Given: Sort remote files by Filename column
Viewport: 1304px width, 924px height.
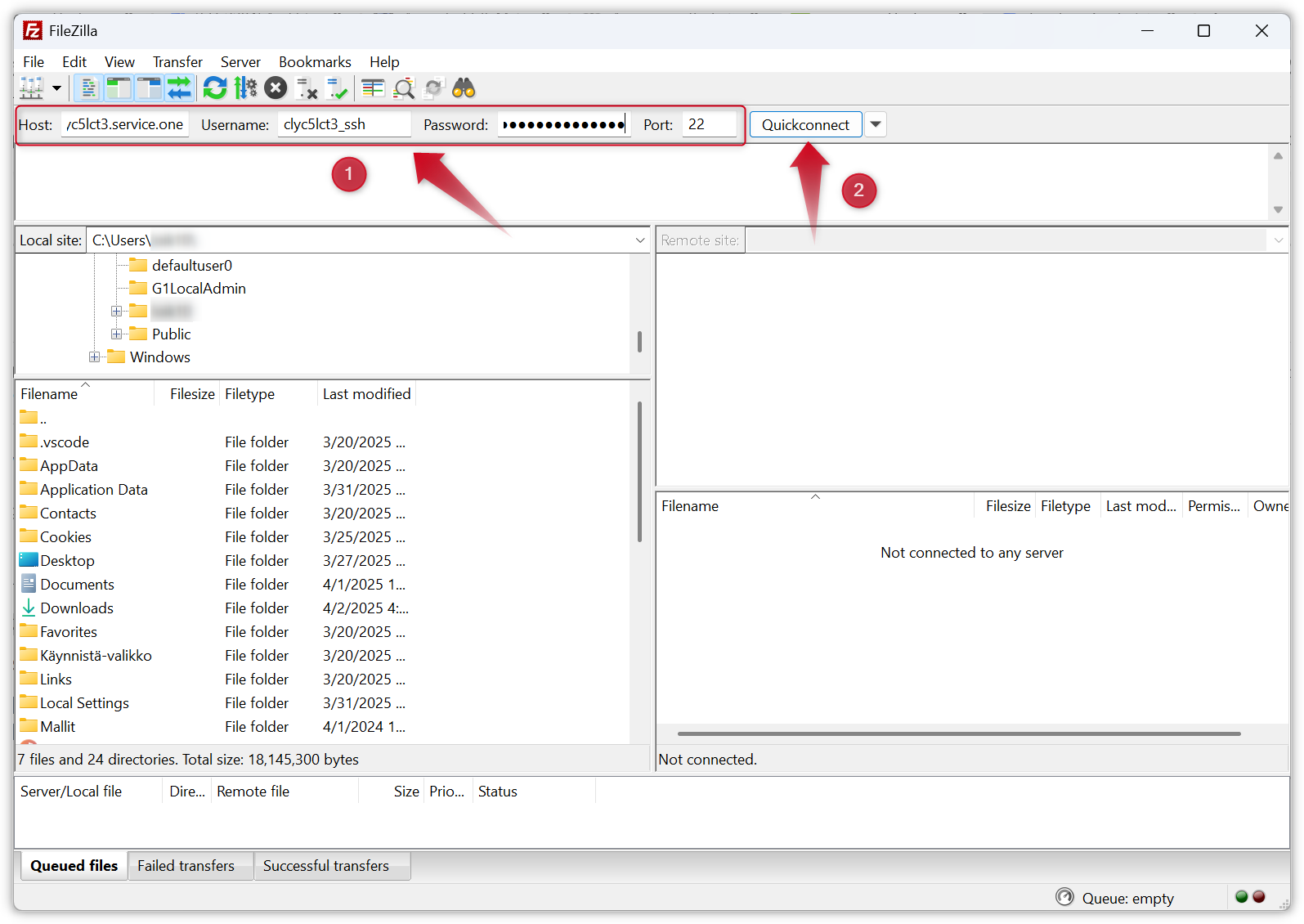Looking at the screenshot, I should [x=815, y=506].
